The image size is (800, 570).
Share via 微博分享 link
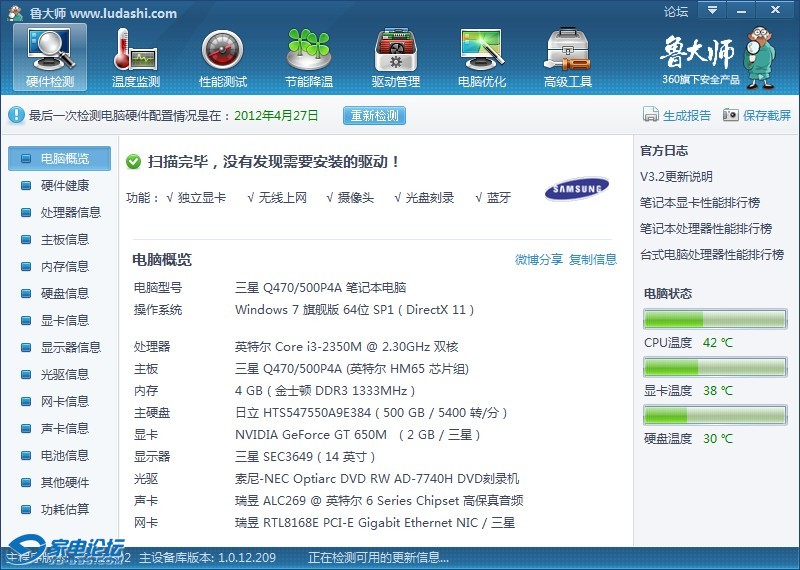point(539,259)
